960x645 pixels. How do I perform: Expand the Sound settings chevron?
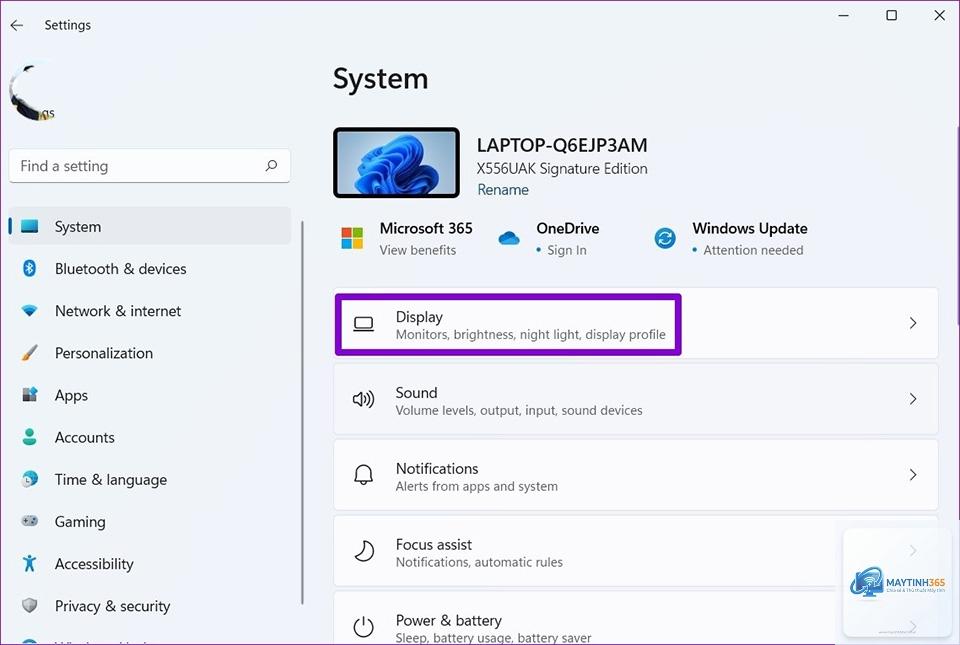[913, 399]
